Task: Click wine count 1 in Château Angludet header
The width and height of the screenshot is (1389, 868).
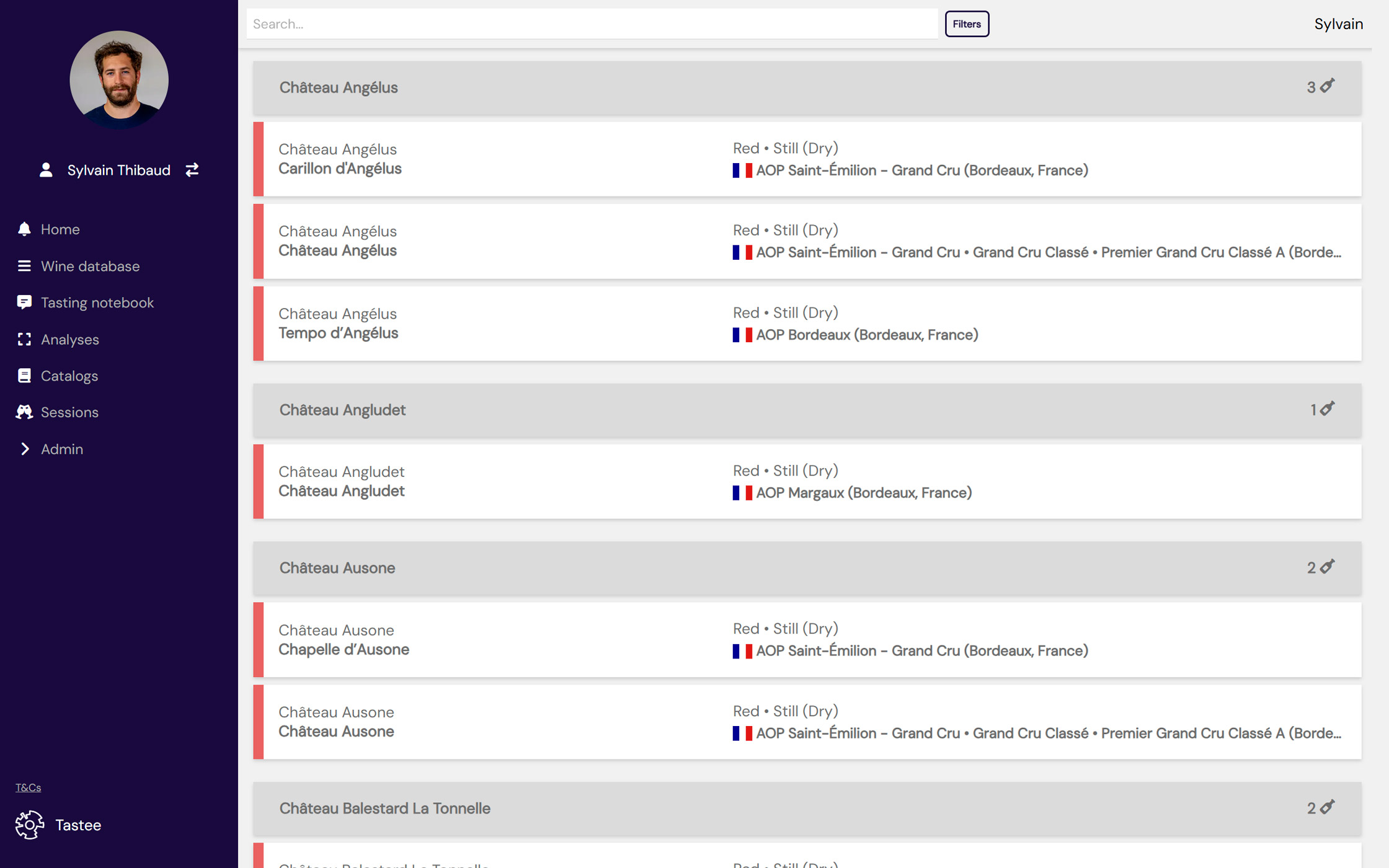Action: point(1313,410)
